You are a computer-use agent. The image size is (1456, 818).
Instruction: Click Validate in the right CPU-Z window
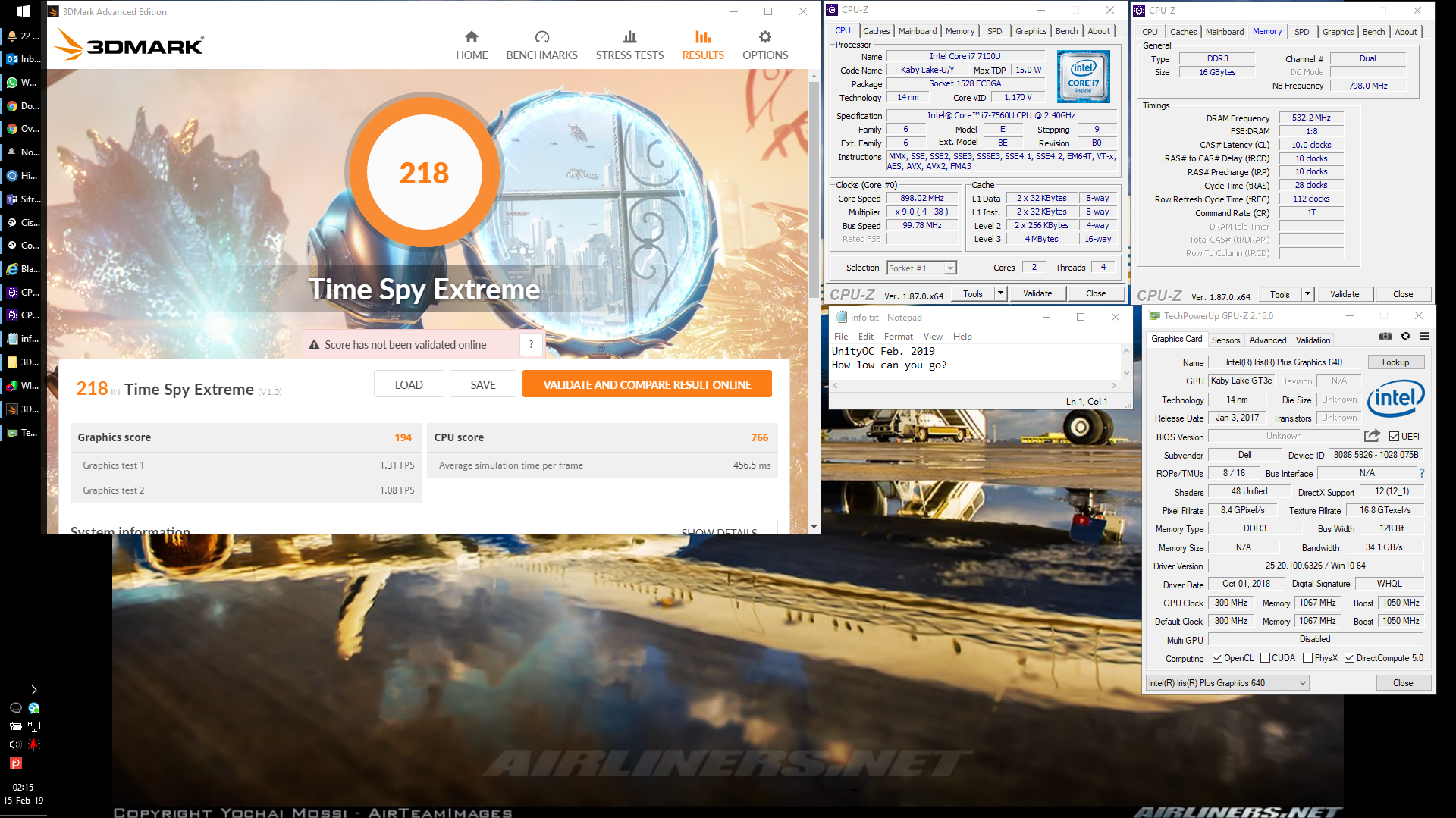(x=1344, y=294)
